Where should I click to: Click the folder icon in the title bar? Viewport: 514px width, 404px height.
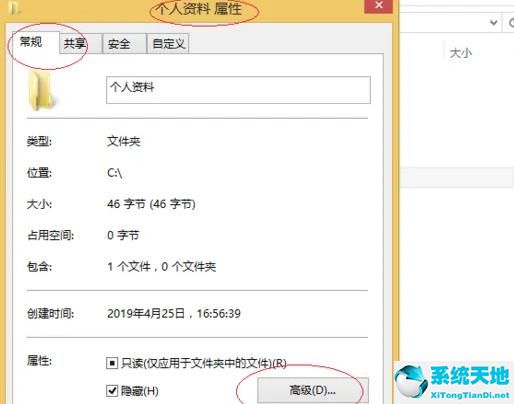tap(14, 9)
